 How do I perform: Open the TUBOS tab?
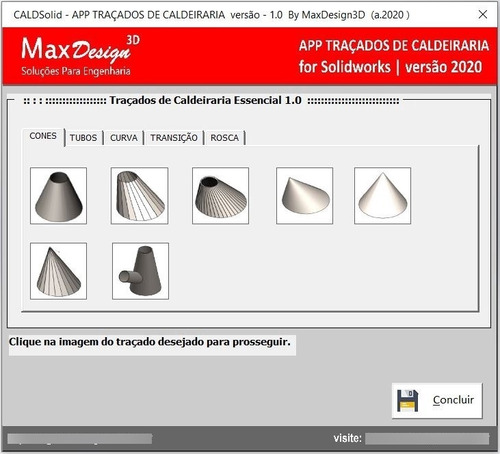(x=83, y=138)
